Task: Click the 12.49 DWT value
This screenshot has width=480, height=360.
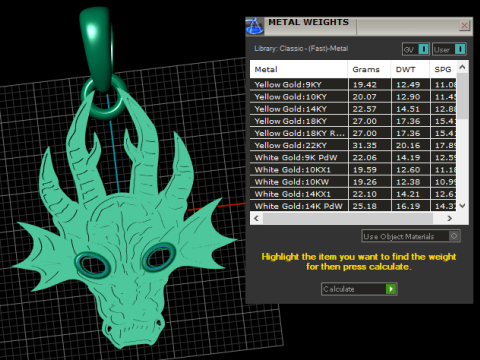Action: point(408,85)
